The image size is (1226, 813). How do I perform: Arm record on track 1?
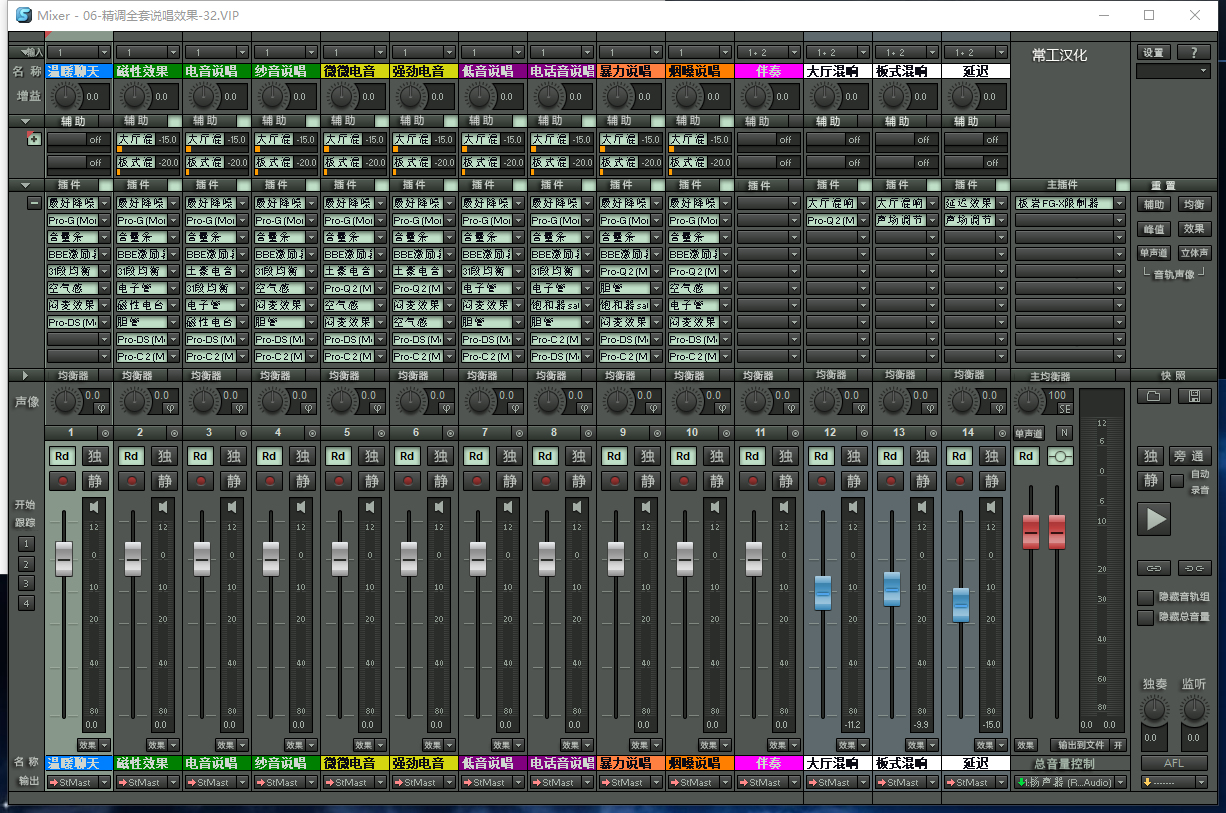pyautogui.click(x=64, y=481)
